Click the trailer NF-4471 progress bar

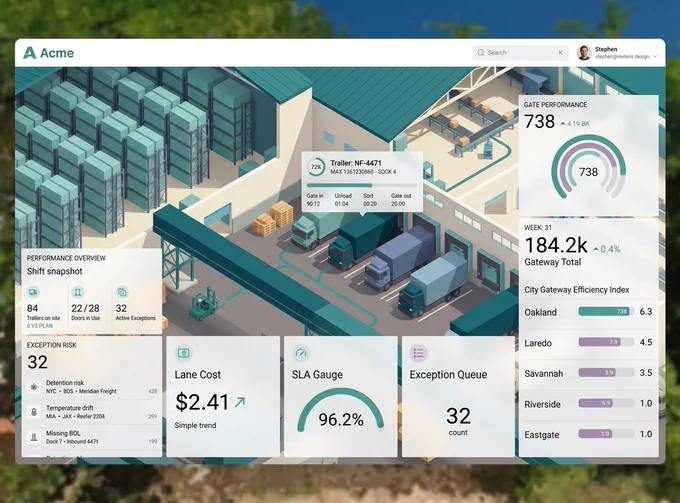point(362,185)
